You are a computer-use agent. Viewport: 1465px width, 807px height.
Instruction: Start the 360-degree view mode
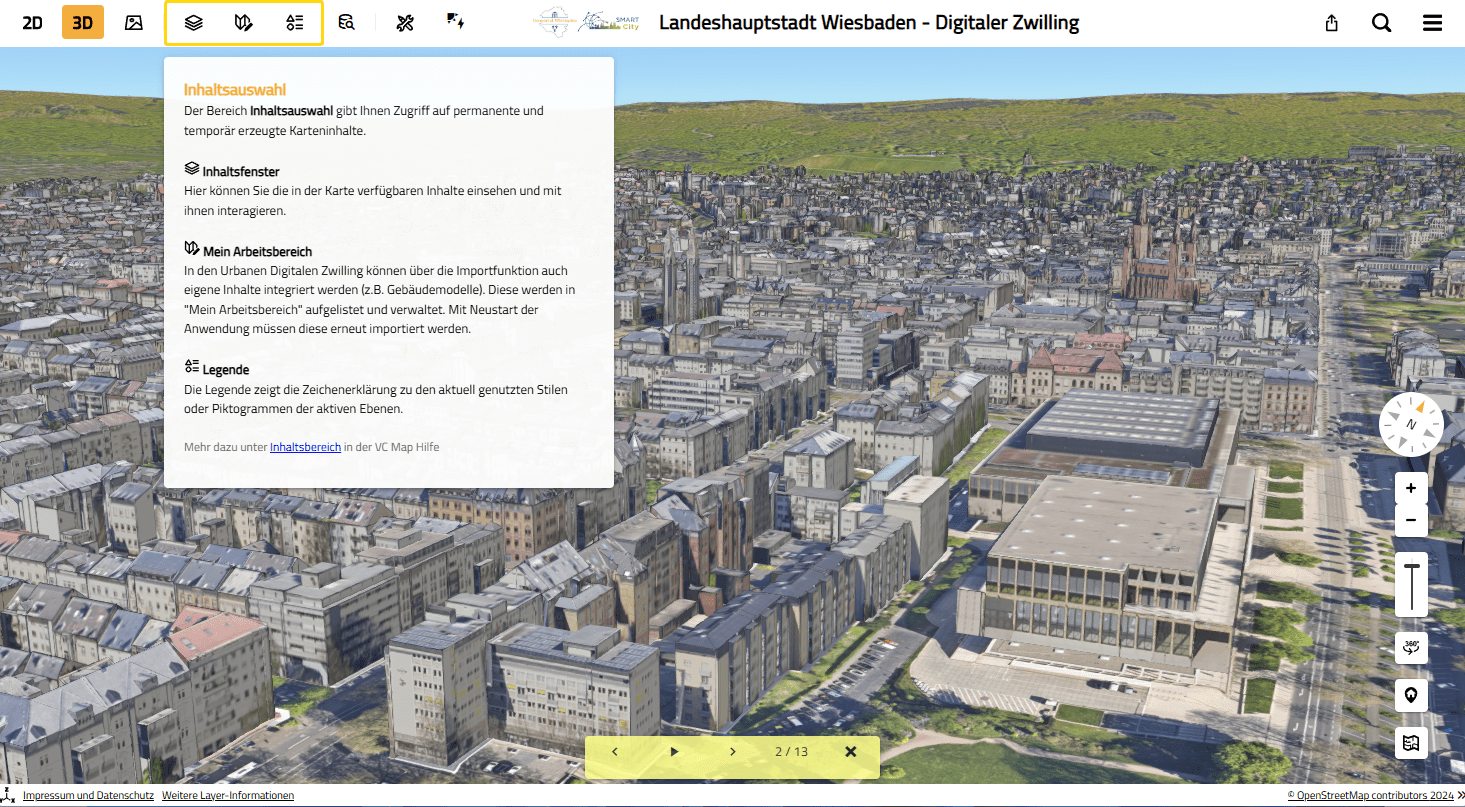click(1411, 647)
